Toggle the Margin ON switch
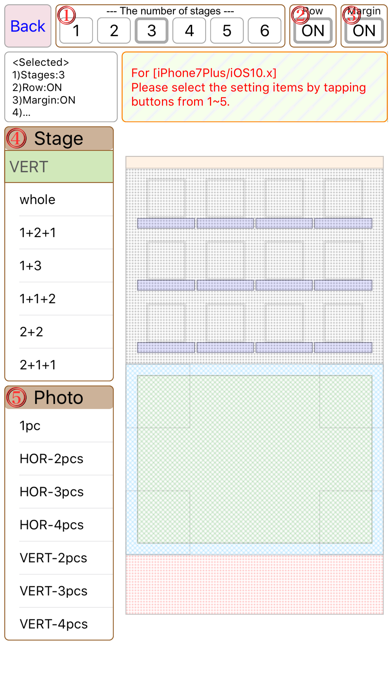Viewport: 392px width, 696px height. click(364, 31)
